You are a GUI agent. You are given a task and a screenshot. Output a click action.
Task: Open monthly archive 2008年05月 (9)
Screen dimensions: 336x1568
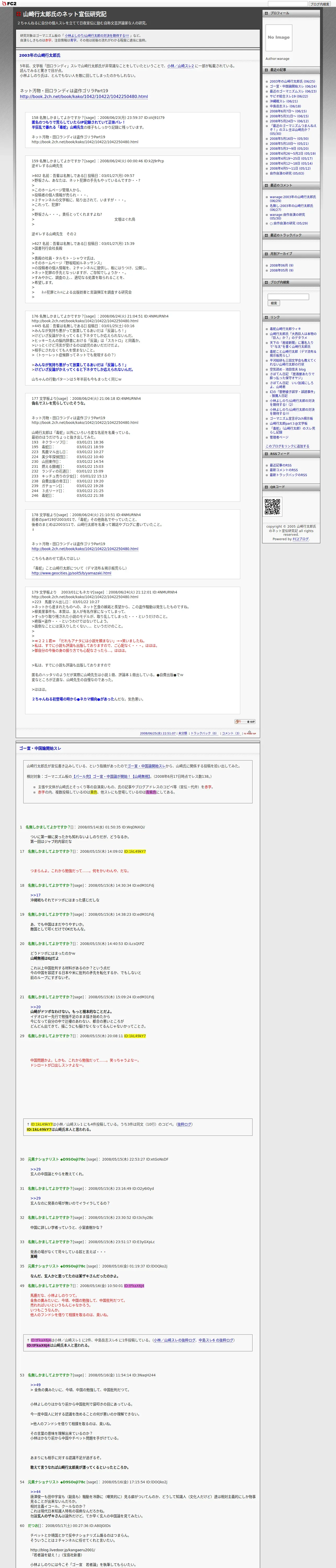tap(282, 270)
